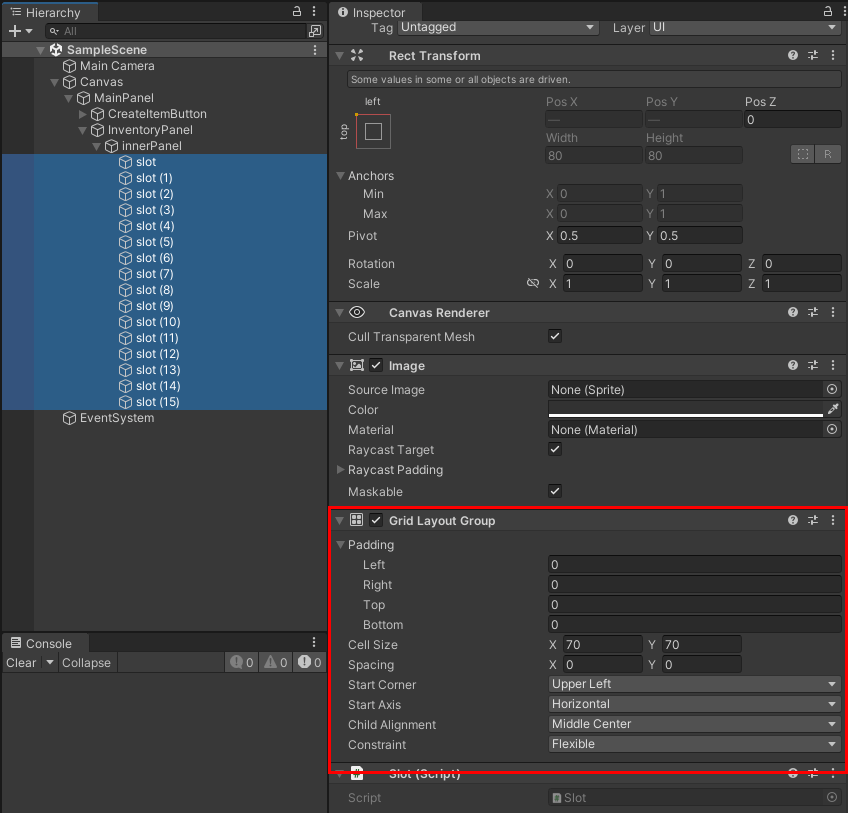Screen dimensions: 848x813
Task: Lock the Hierarchy panel with padlock icon
Action: 297,11
